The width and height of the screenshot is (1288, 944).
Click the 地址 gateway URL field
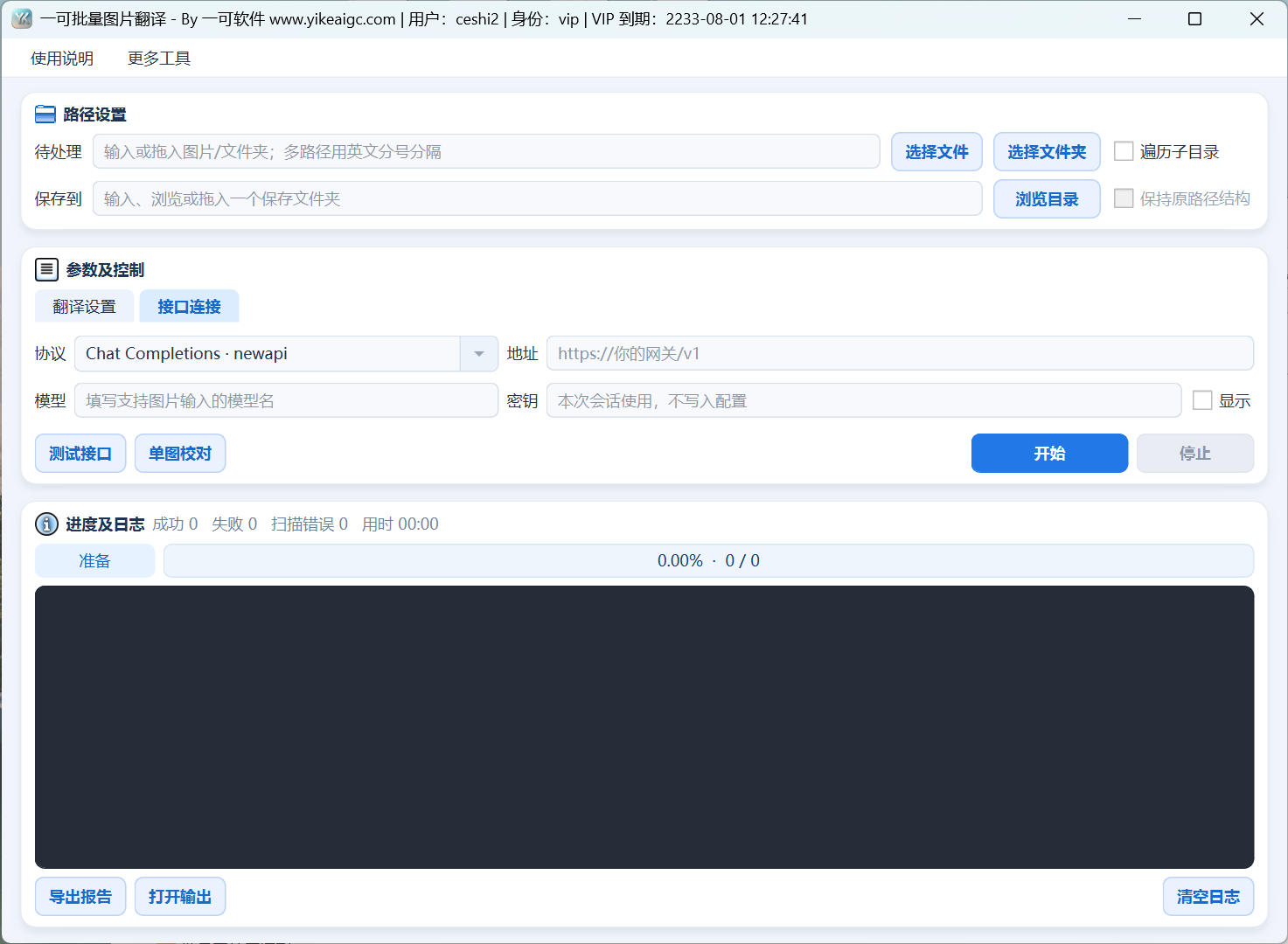pos(901,354)
